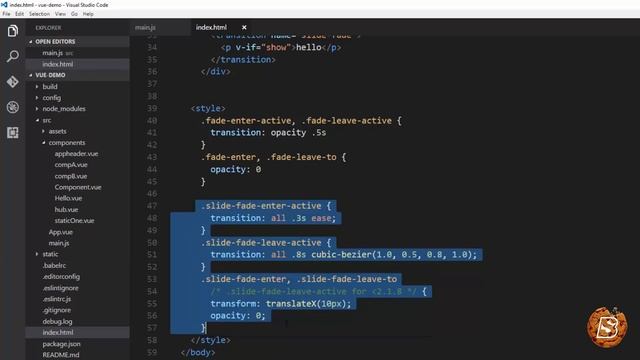Screen dimensions: 640x360
Task: Open .gitignore file
Action: pyautogui.click(x=57, y=310)
